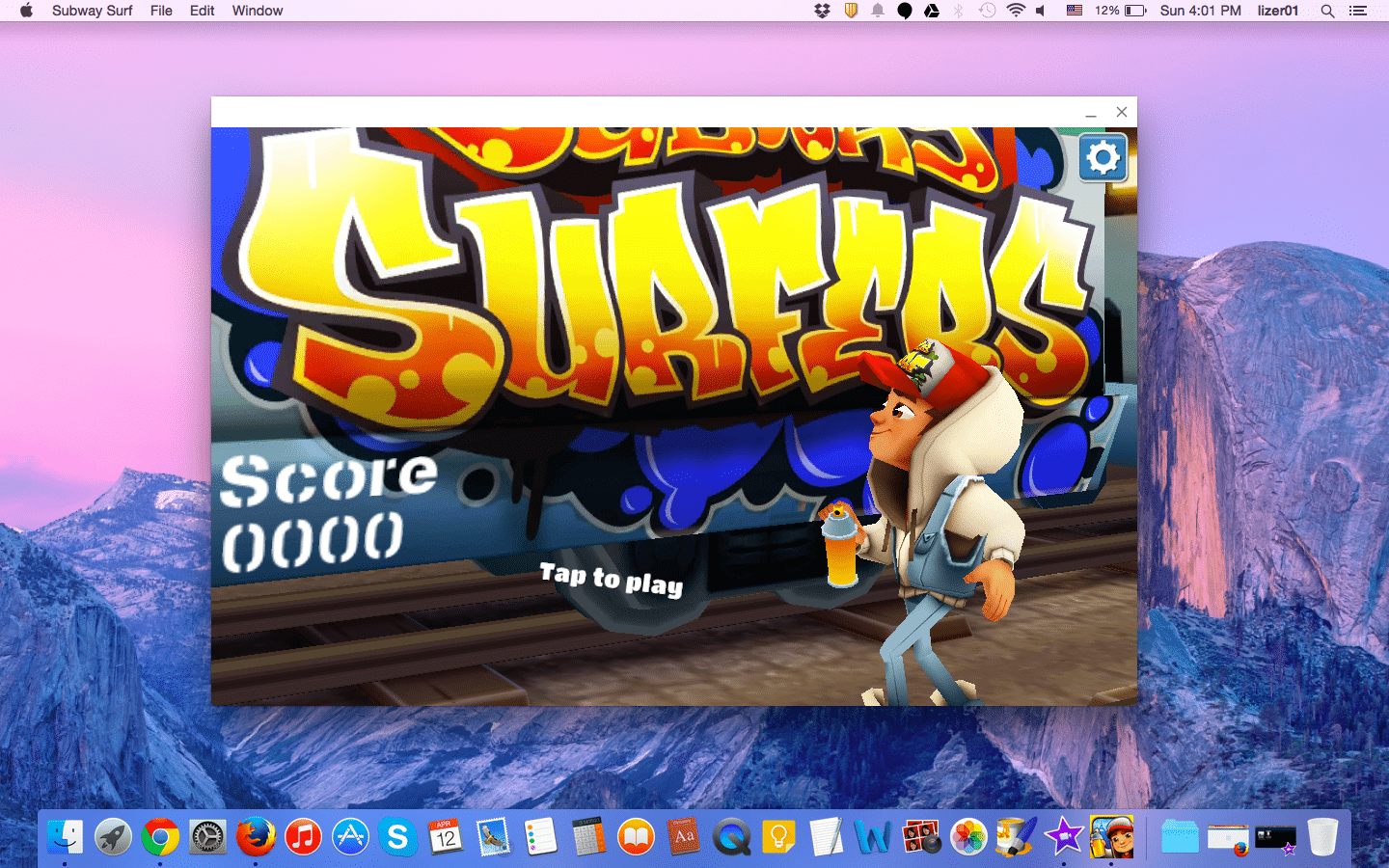Viewport: 1389px width, 868px height.
Task: Click the Dropbox menu bar icon
Action: (x=822, y=11)
